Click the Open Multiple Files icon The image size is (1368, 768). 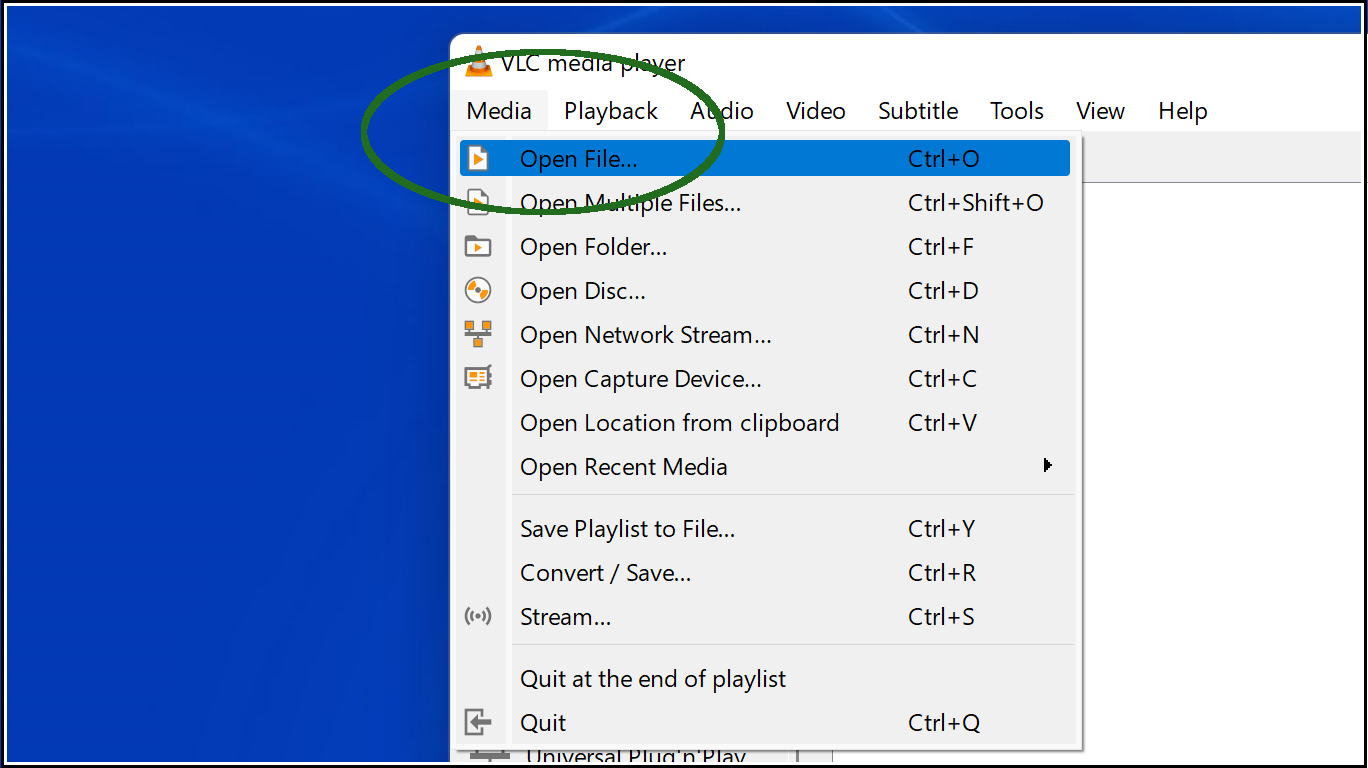tap(479, 202)
